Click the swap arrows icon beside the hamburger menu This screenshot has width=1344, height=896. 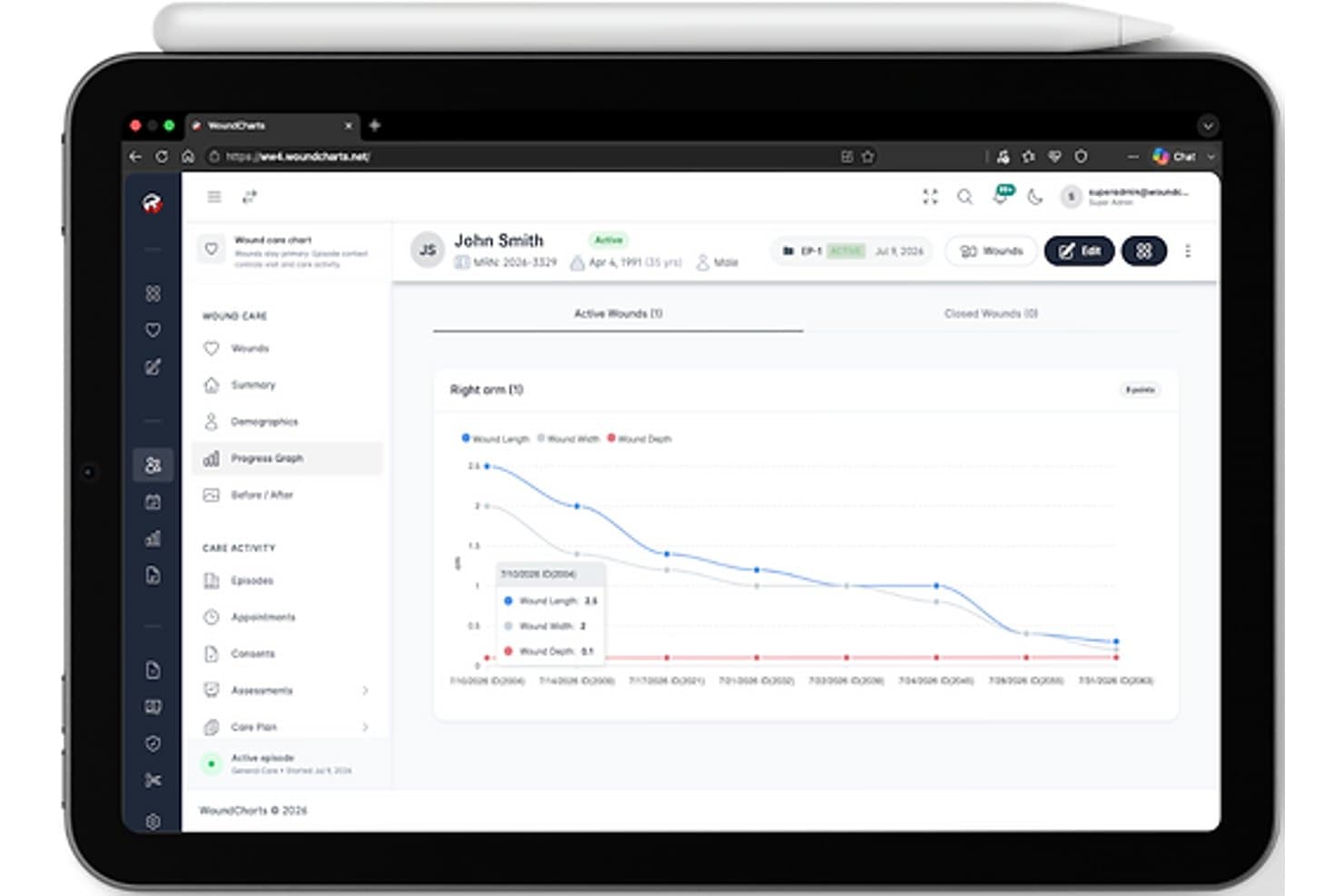(x=250, y=196)
